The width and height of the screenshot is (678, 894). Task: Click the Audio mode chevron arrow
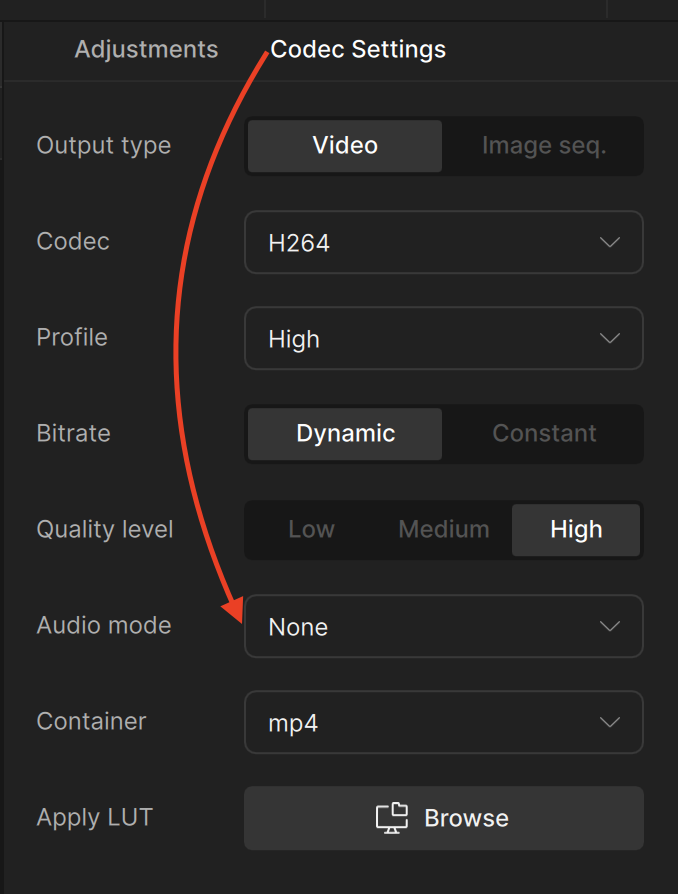[x=610, y=626]
